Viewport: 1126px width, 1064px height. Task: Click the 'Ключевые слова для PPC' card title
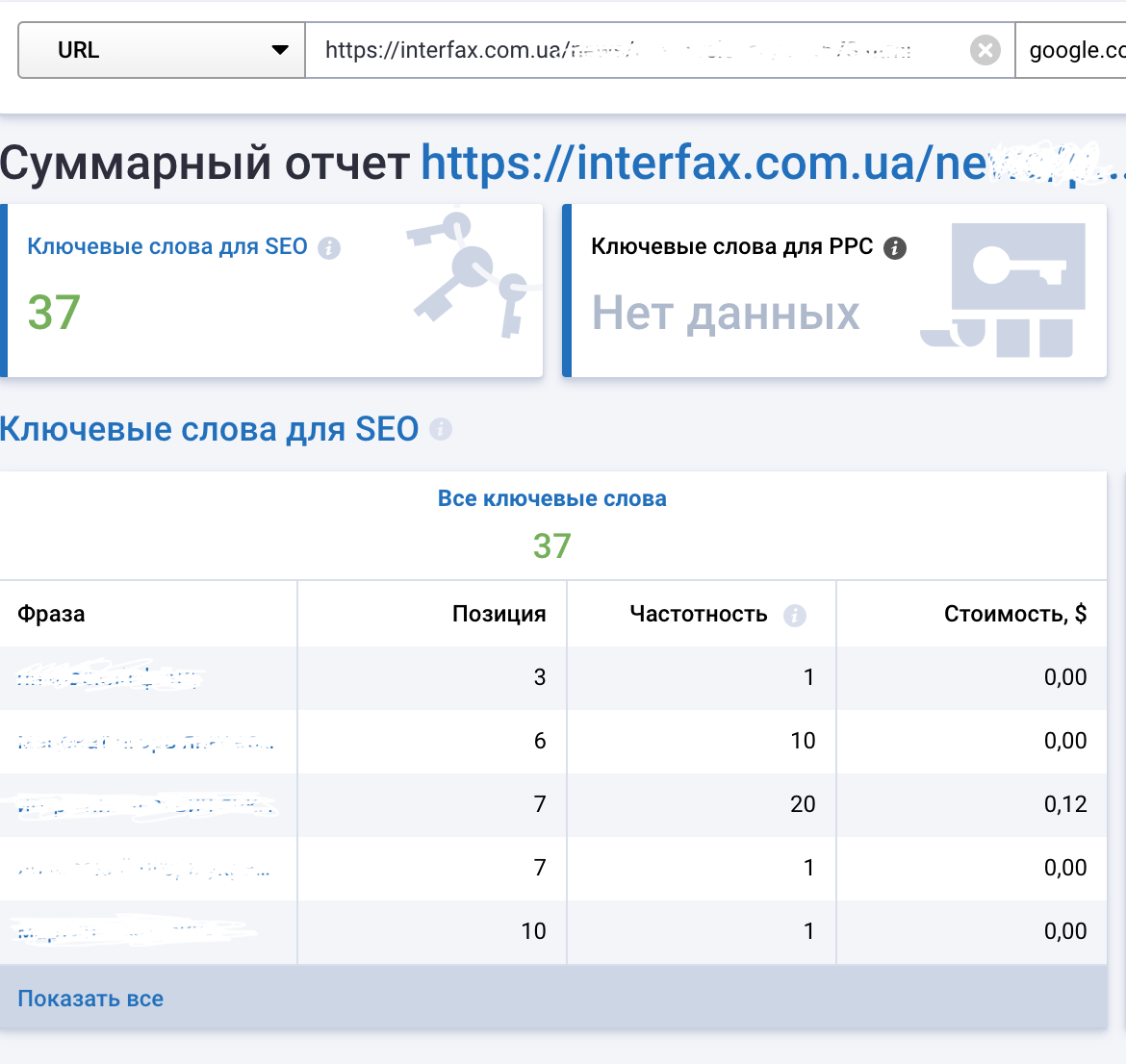pos(731,246)
